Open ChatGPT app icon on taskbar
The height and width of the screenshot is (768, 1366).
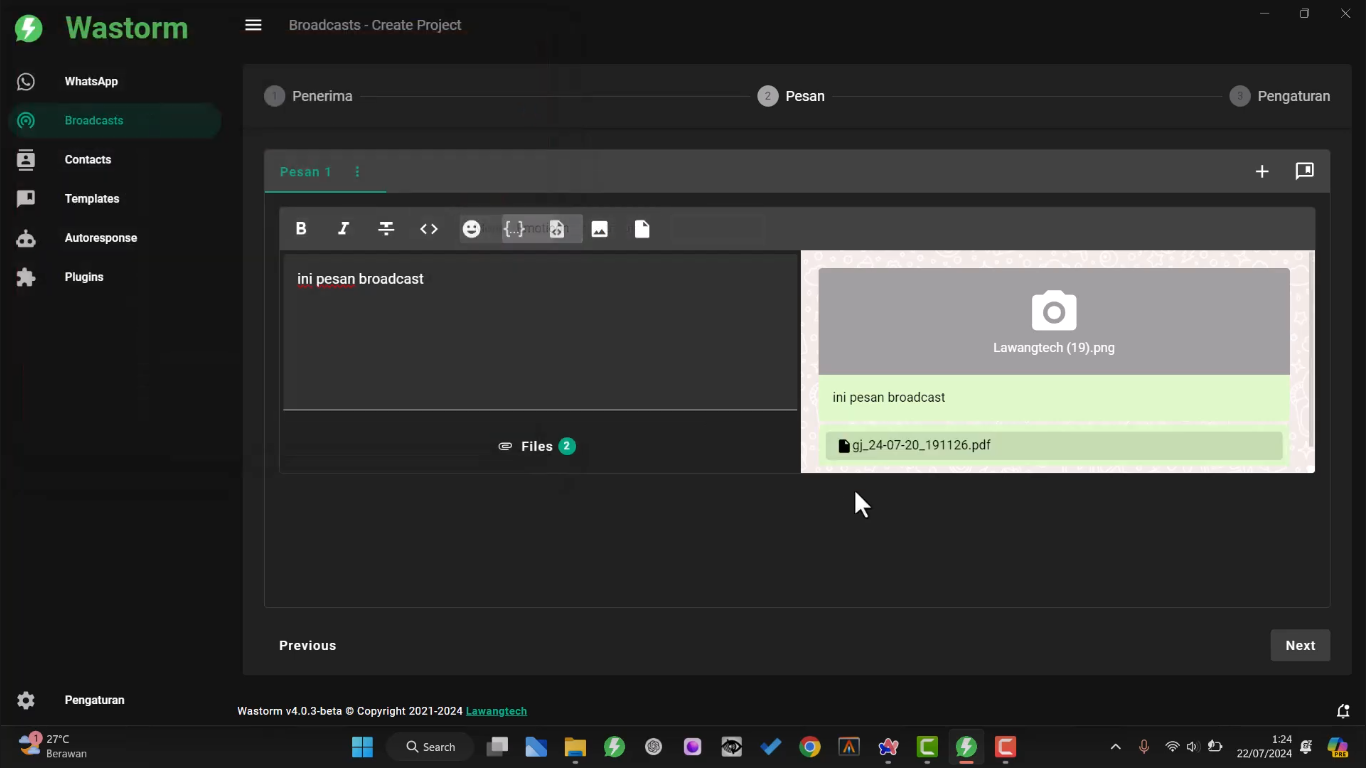coord(653,747)
